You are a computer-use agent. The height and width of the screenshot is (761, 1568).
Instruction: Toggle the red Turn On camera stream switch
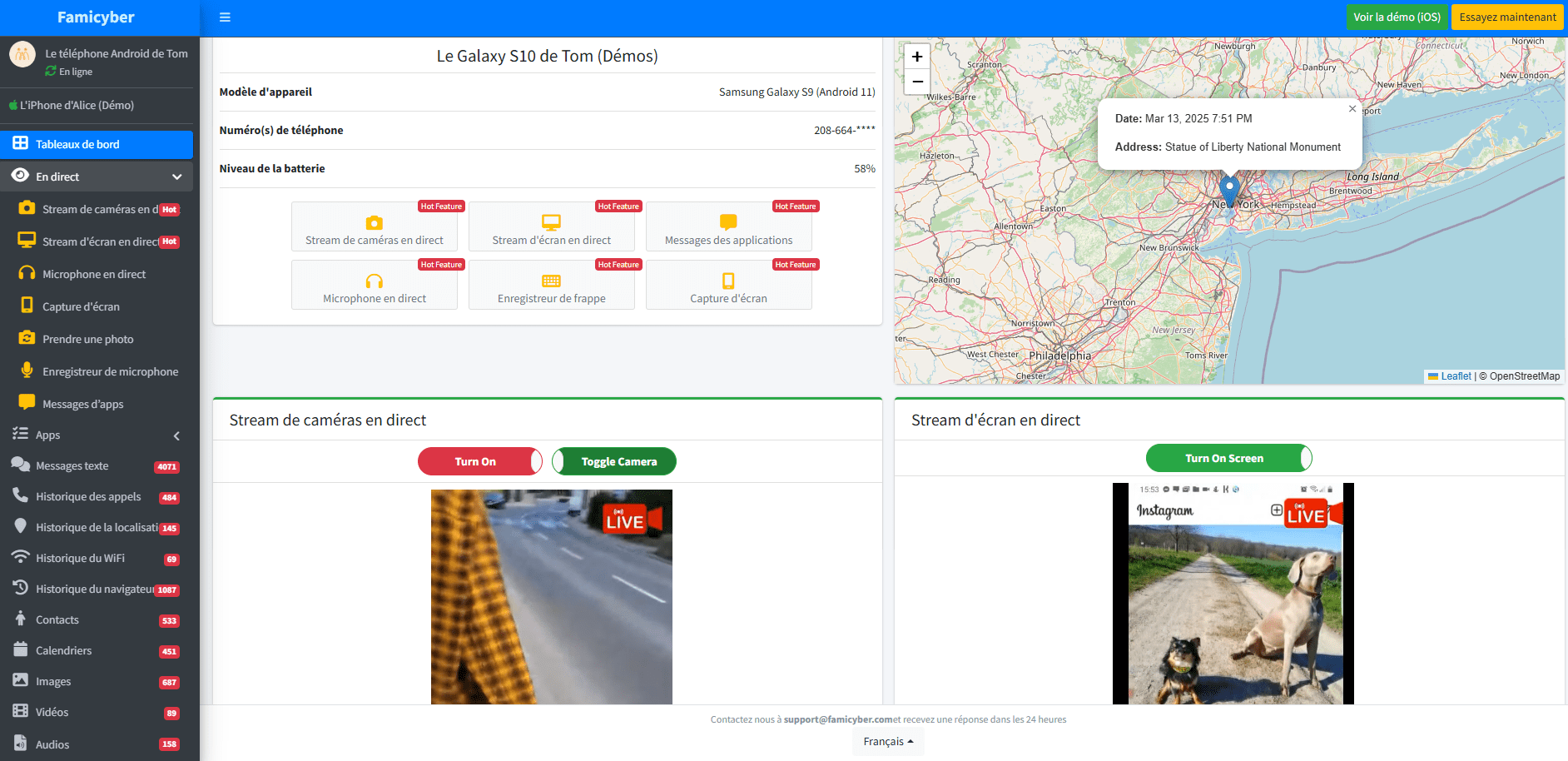pos(480,461)
